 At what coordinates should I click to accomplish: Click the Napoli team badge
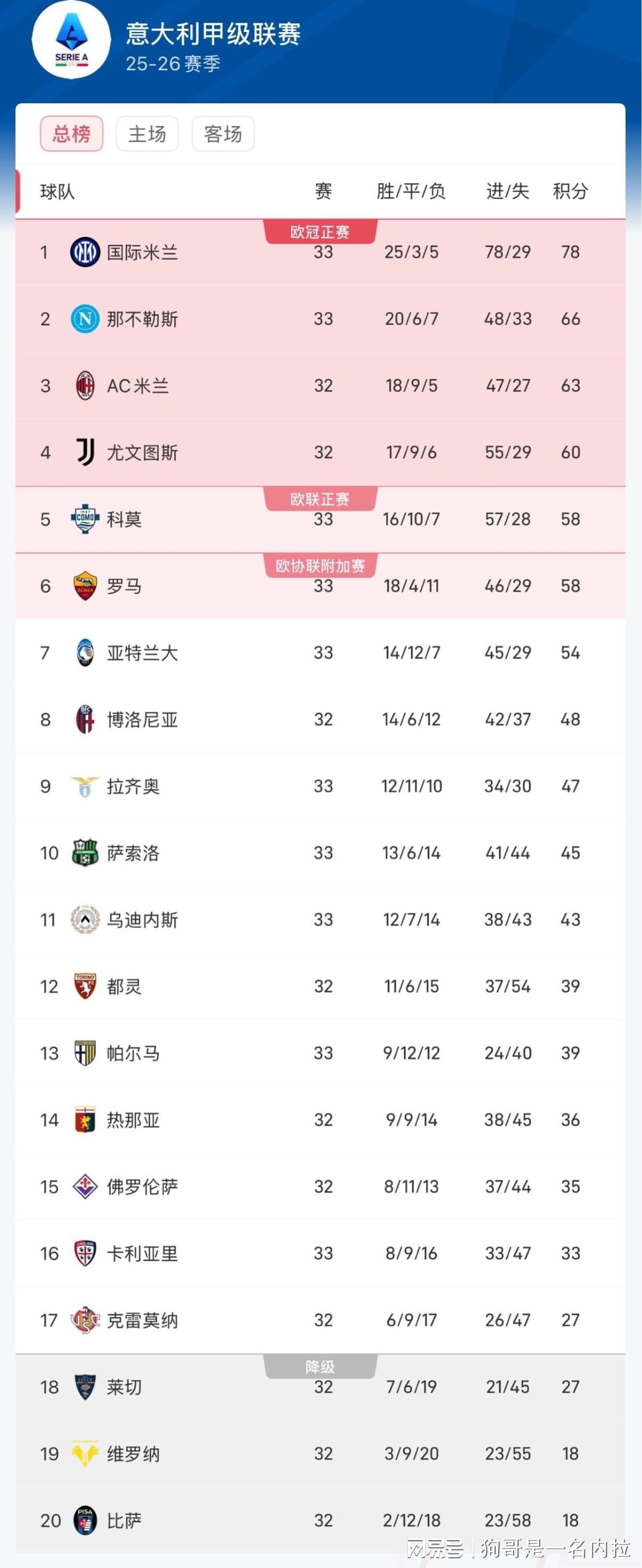pos(84,319)
